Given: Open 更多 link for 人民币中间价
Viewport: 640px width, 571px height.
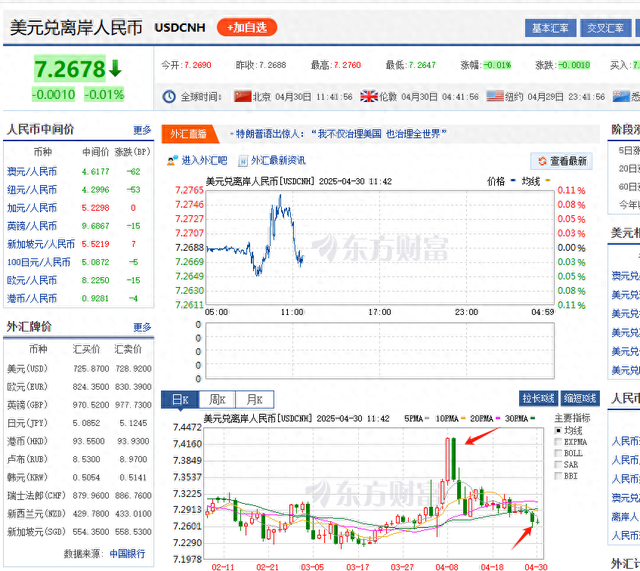Looking at the screenshot, I should (x=142, y=130).
